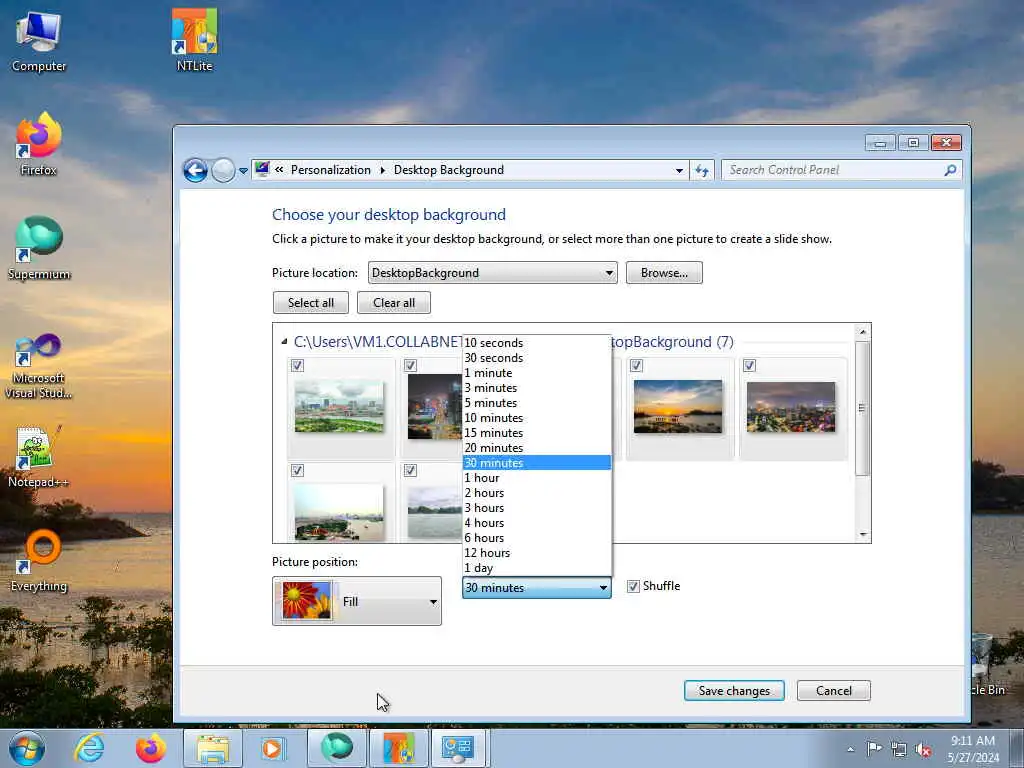Uncheck the sunset lake wallpaper checkbox
Image resolution: width=1024 pixels, height=768 pixels.
click(x=636, y=366)
